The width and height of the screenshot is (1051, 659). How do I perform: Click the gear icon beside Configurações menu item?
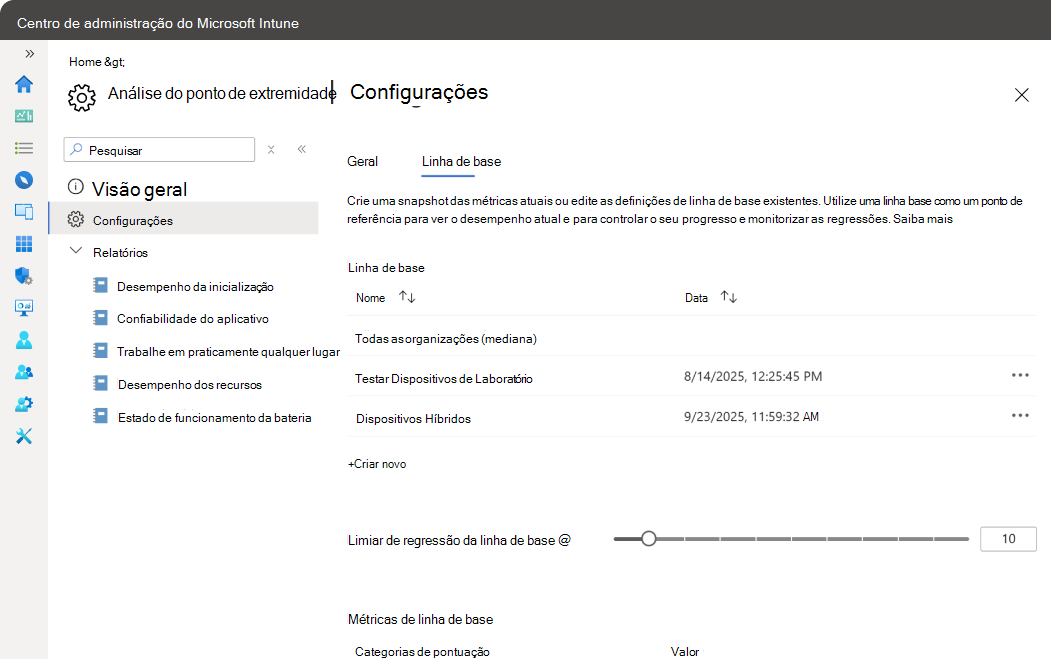(x=76, y=219)
